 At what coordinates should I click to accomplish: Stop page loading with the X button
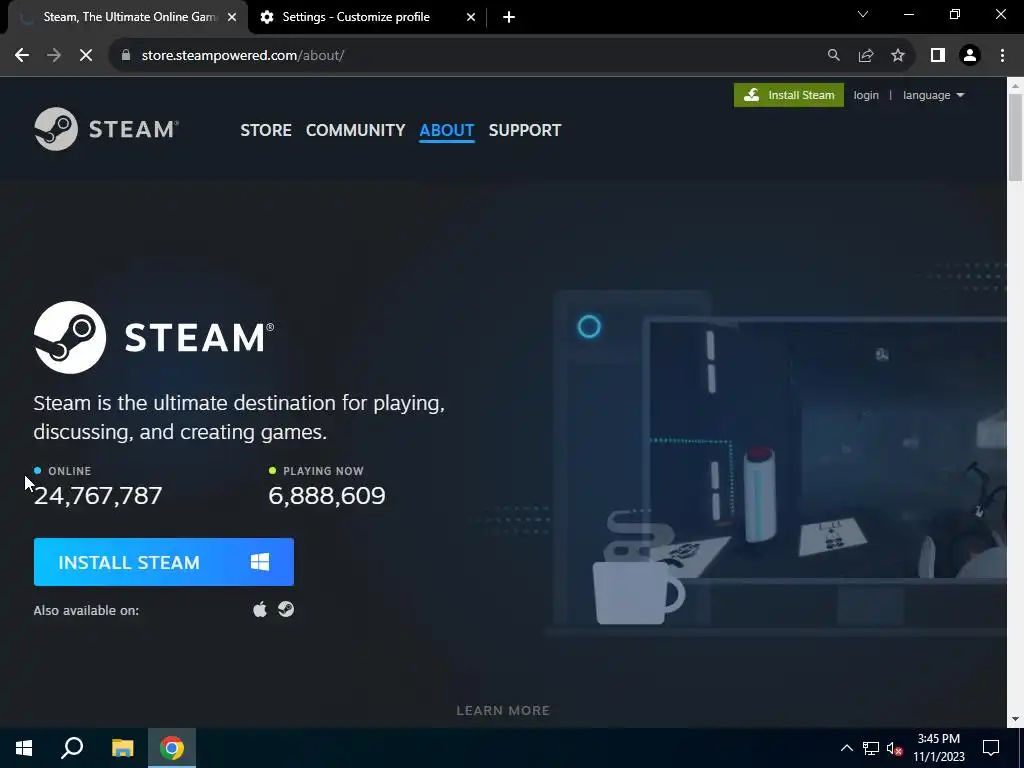[x=86, y=56]
